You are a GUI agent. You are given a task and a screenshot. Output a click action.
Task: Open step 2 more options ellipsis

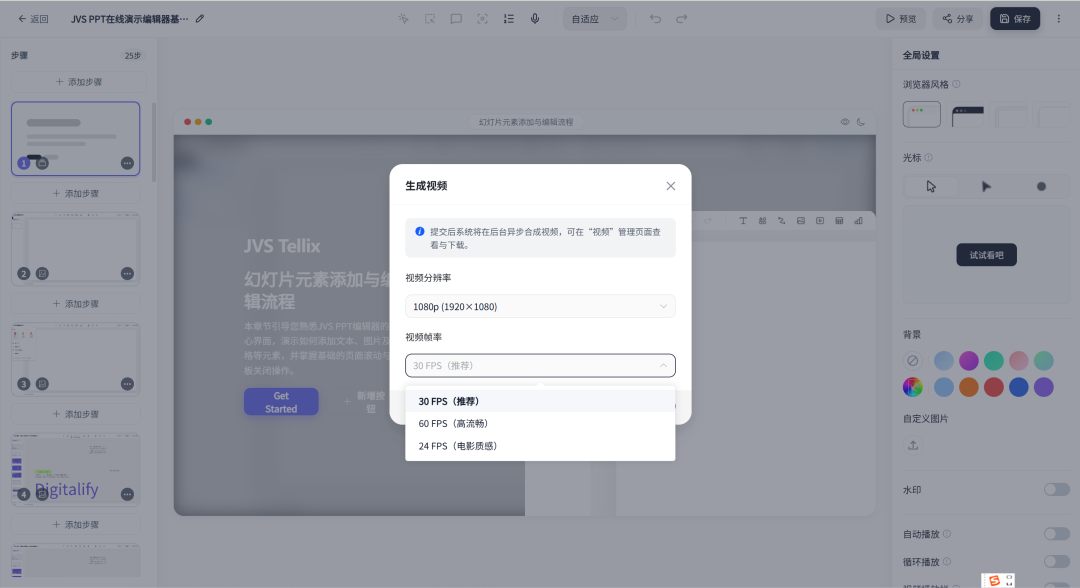127,273
